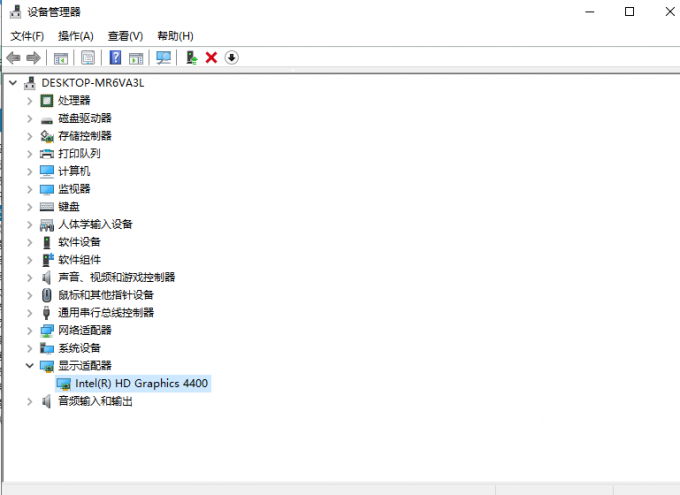Select Intel(R) HD Graphics 4400 device
Viewport: 680px width, 495px height.
click(x=142, y=383)
